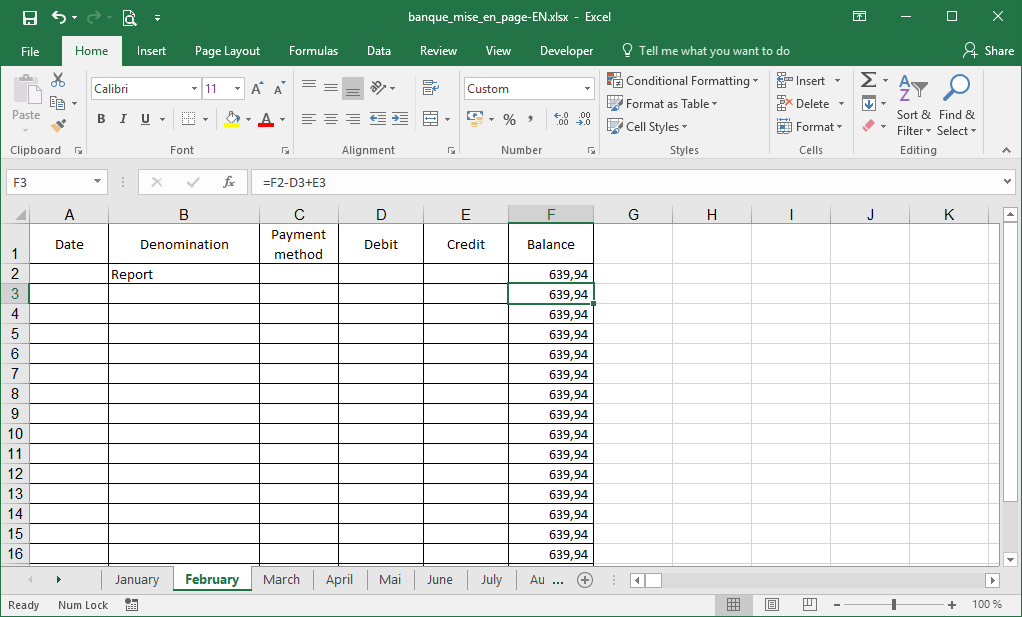This screenshot has width=1022, height=617.
Task: Click the formula bar input field
Action: click(620, 182)
